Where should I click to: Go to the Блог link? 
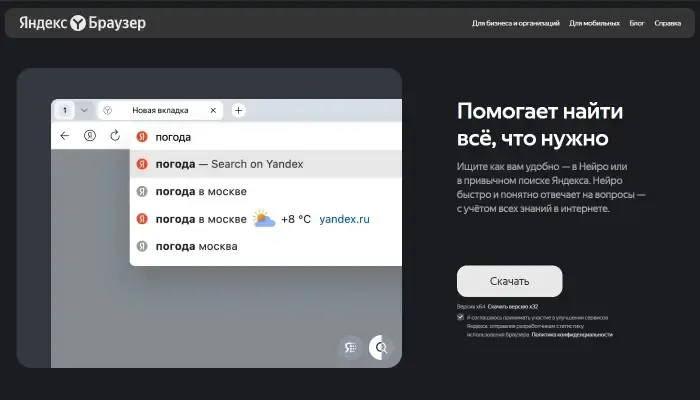pos(637,23)
